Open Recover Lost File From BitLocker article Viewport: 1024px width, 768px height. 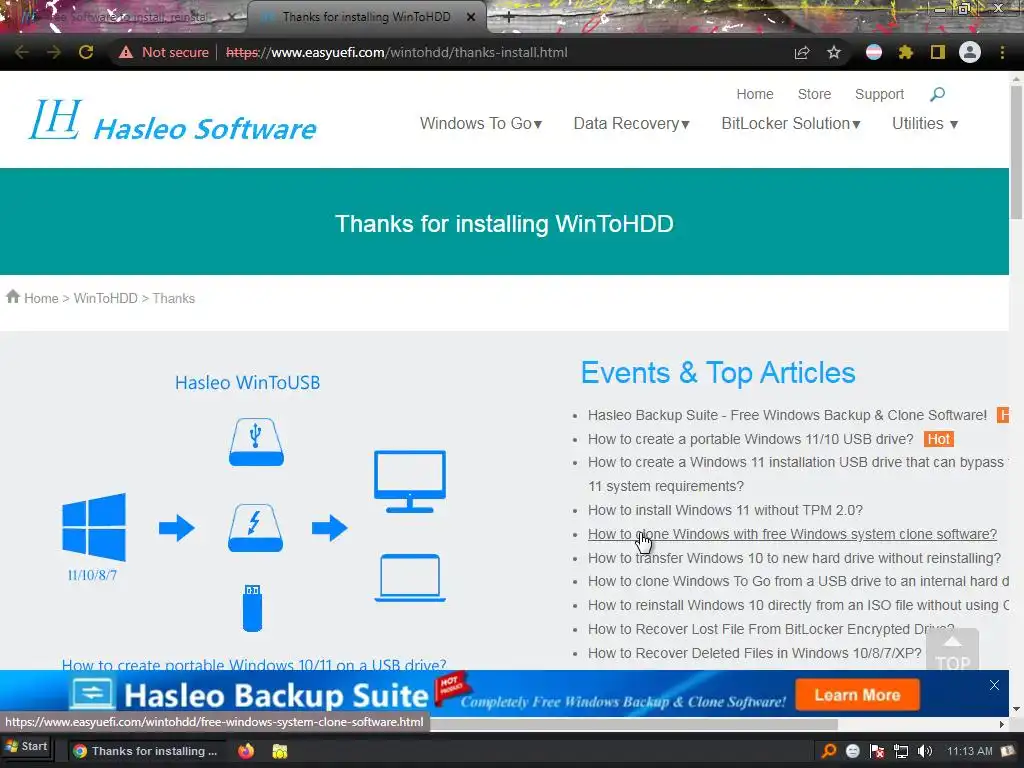[771, 629]
